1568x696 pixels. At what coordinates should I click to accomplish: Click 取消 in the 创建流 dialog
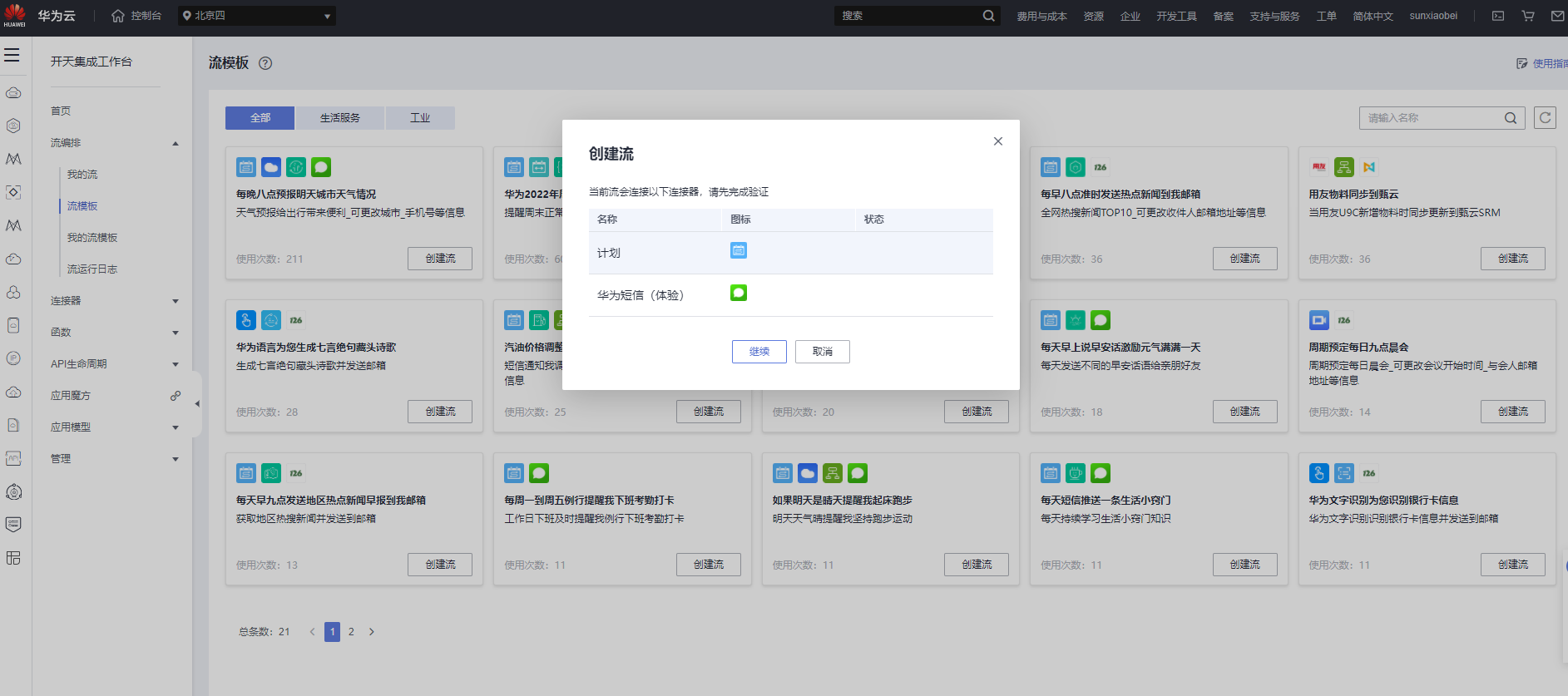point(823,352)
